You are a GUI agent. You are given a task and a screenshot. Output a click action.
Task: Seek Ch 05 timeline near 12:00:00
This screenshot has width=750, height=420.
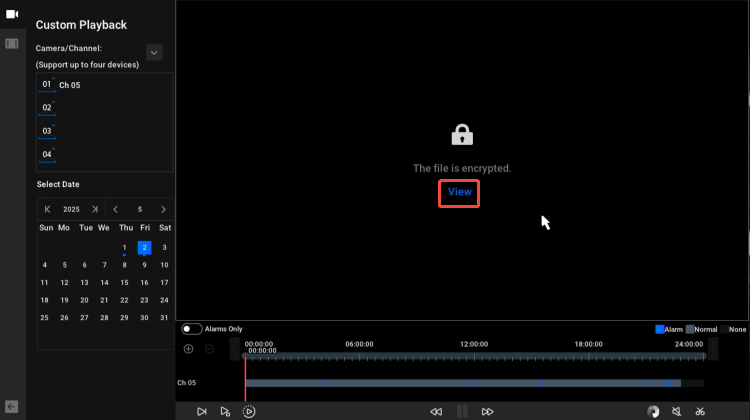coord(474,383)
